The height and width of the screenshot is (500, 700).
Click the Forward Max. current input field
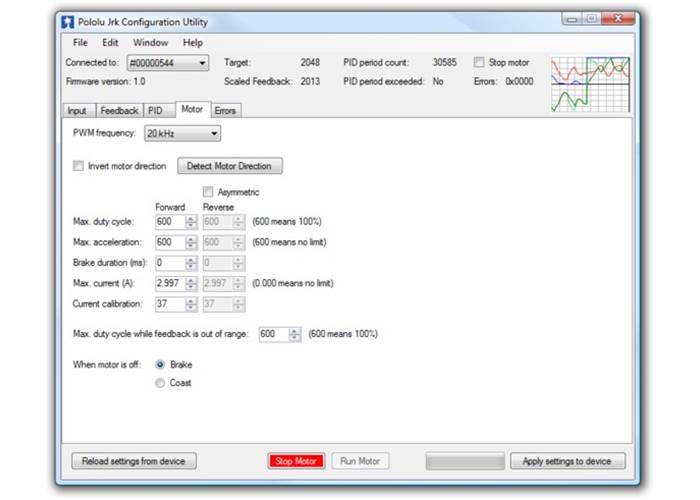click(x=169, y=283)
